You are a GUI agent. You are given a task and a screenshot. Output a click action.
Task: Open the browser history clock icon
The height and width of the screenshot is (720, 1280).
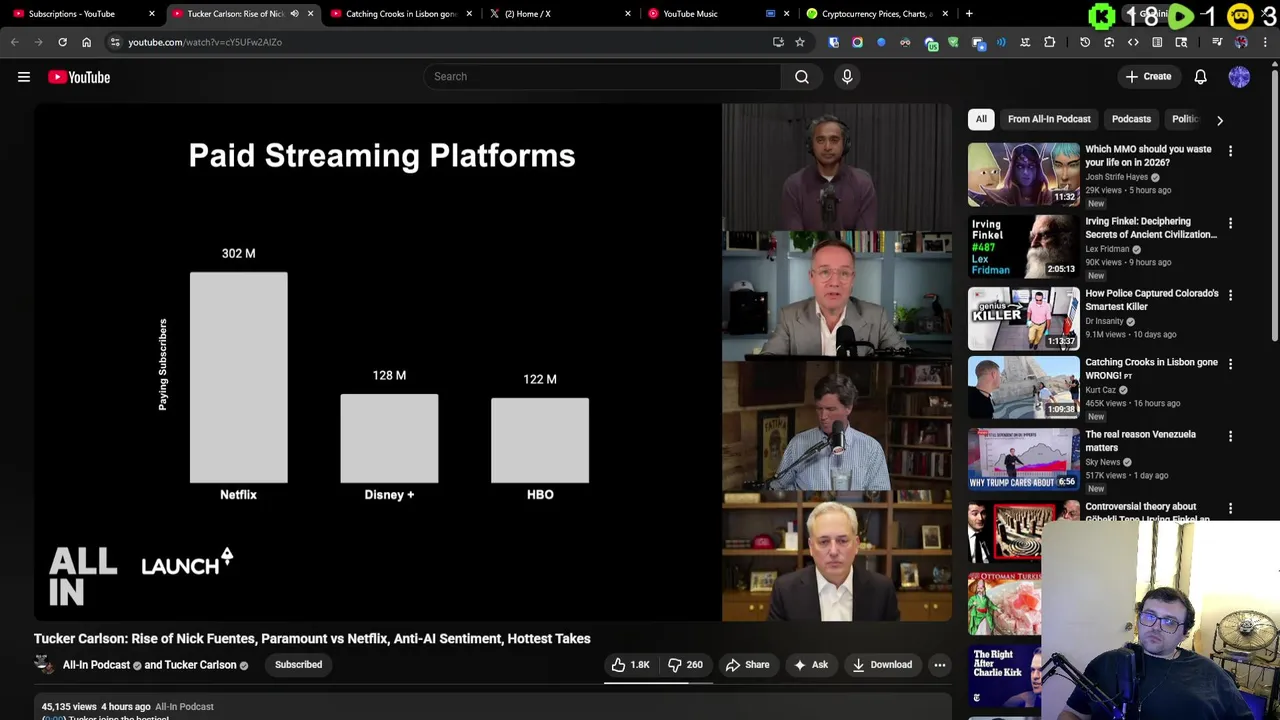pos(1085,42)
